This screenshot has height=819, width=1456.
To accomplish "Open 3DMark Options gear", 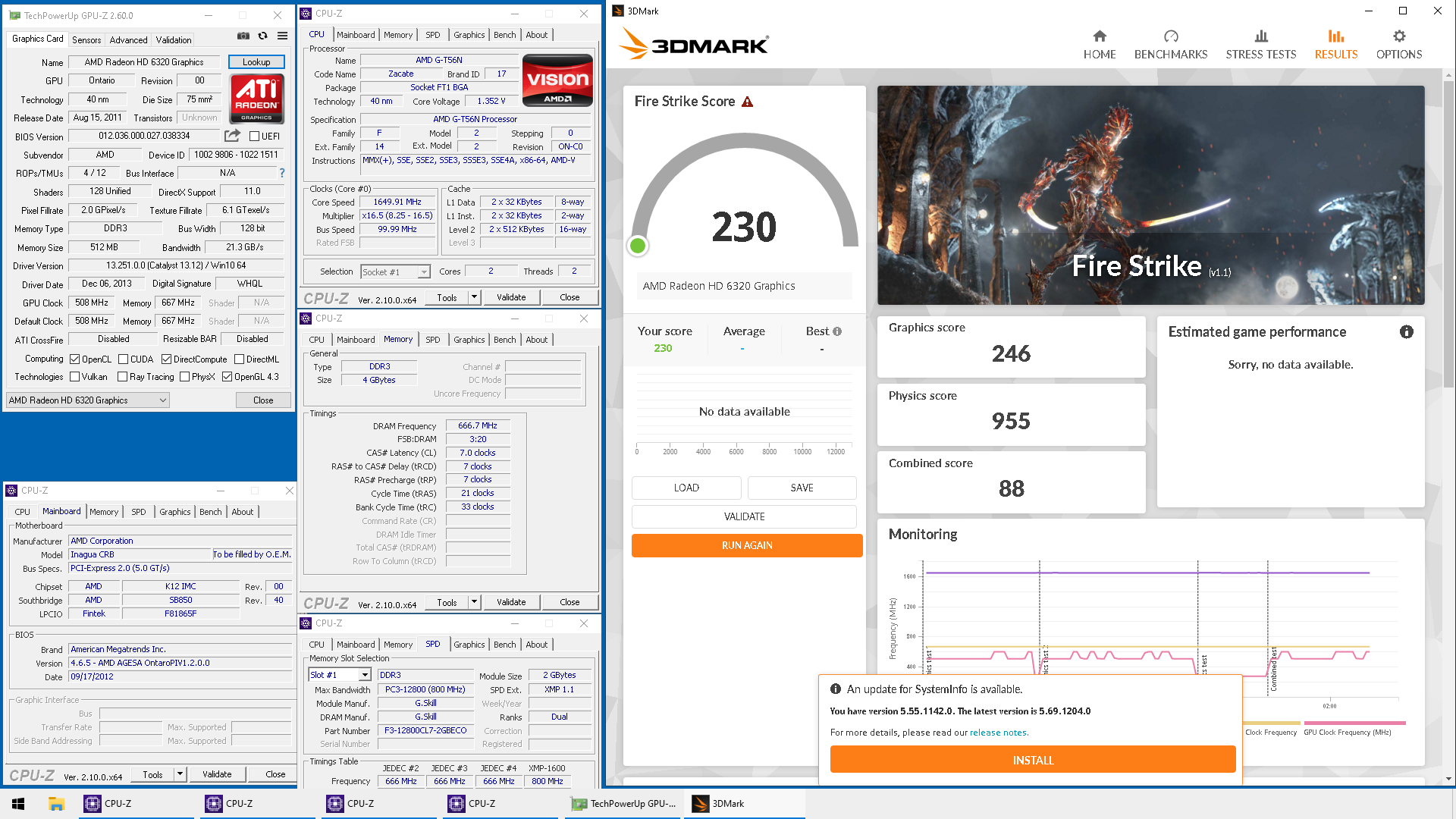I will tap(1398, 45).
